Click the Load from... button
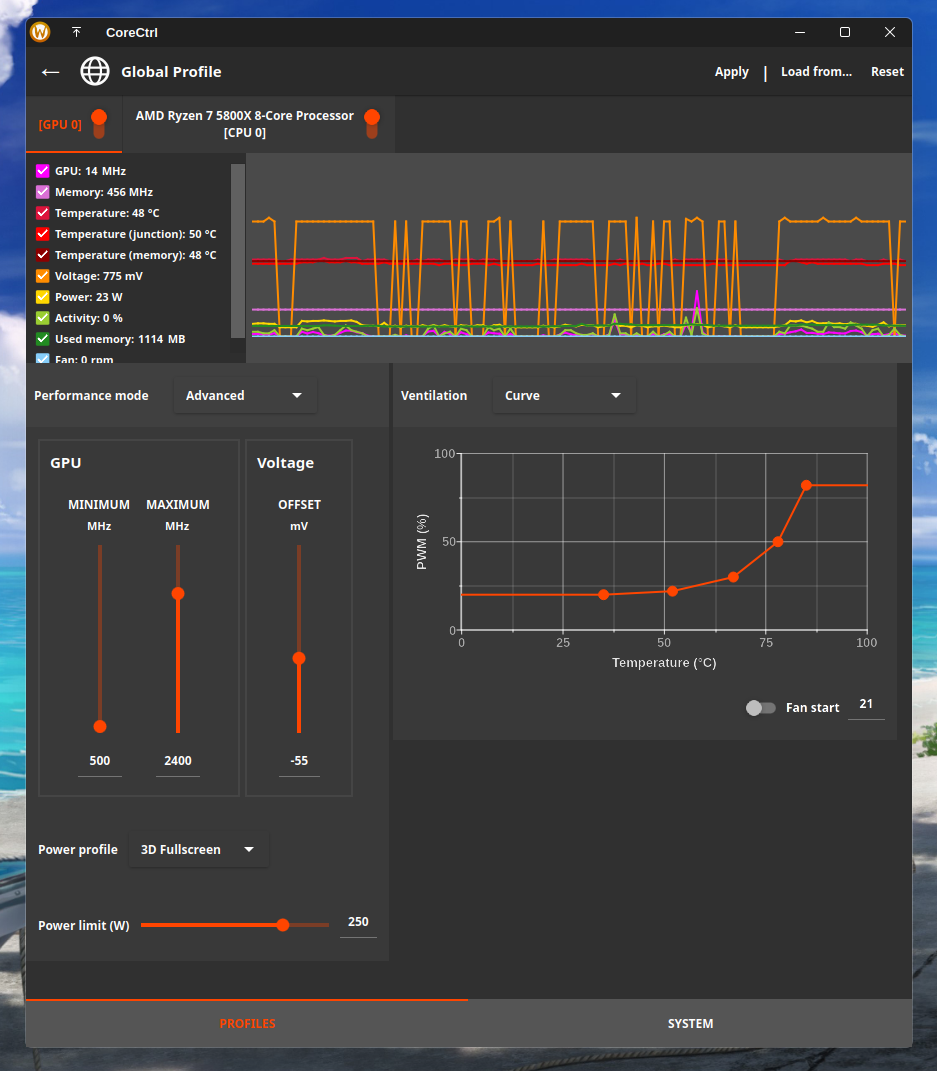937x1071 pixels. point(816,72)
